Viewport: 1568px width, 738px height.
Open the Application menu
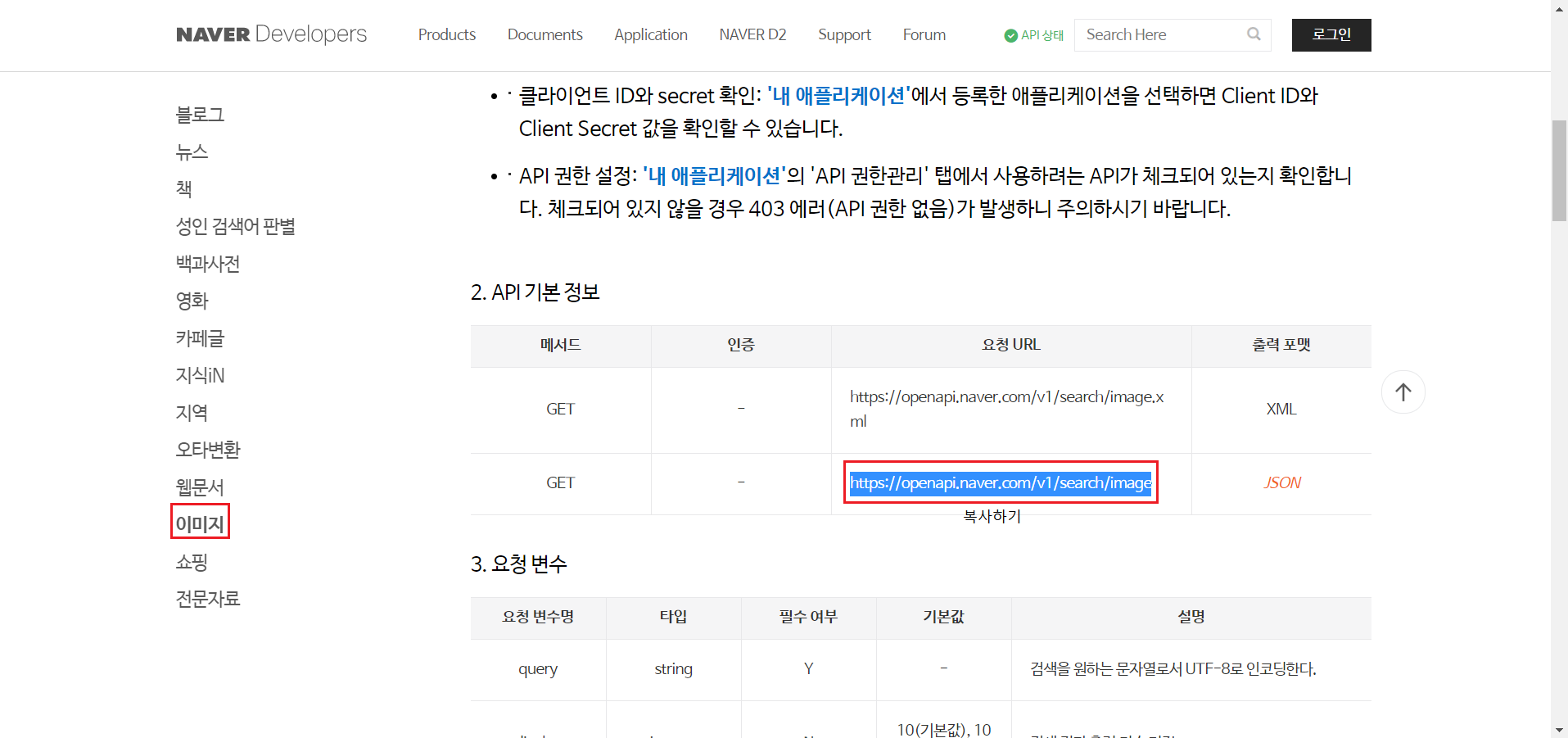tap(651, 34)
